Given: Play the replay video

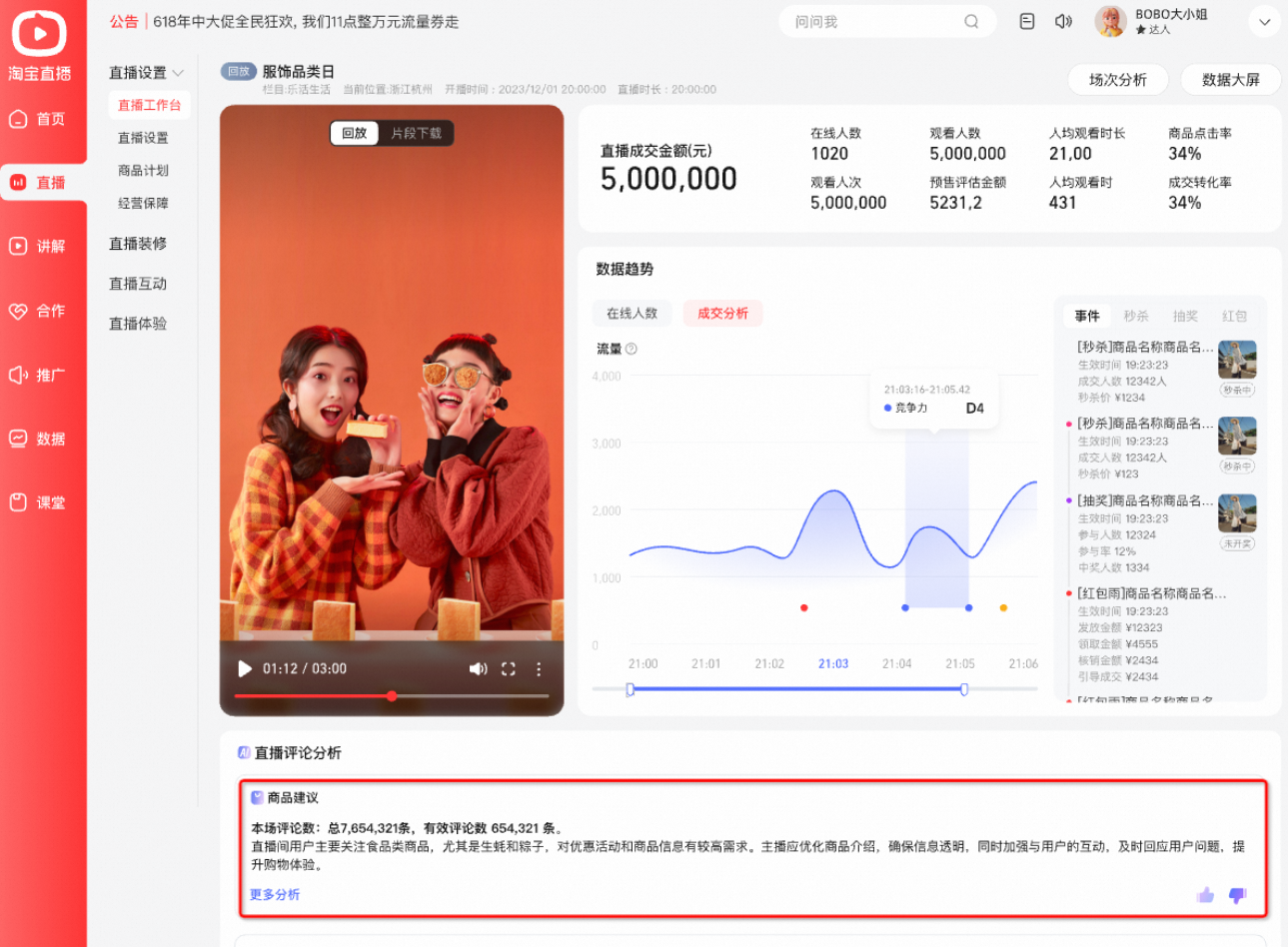Looking at the screenshot, I should pos(245,668).
